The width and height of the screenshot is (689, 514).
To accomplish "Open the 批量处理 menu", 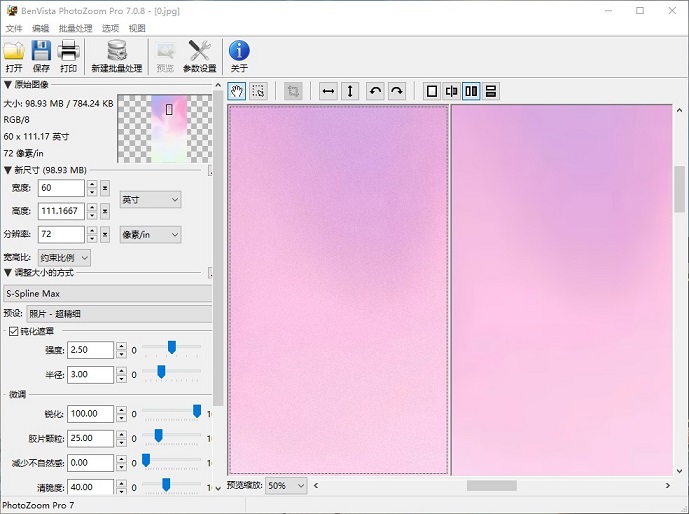I will click(x=75, y=29).
